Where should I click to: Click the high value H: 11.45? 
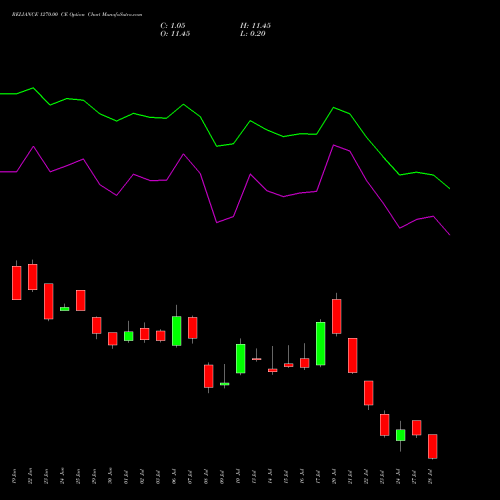(x=255, y=26)
